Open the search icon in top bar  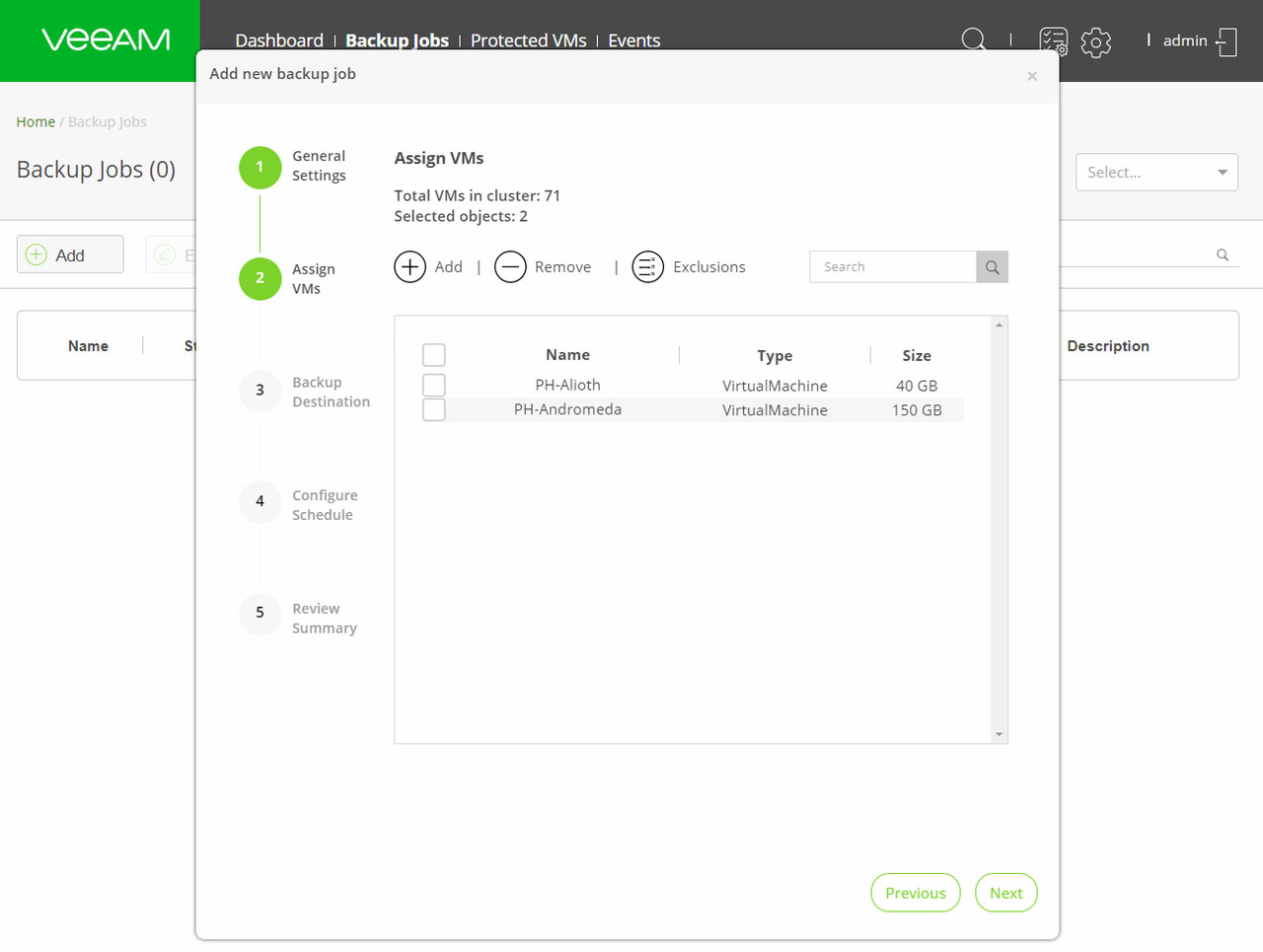pos(974,40)
